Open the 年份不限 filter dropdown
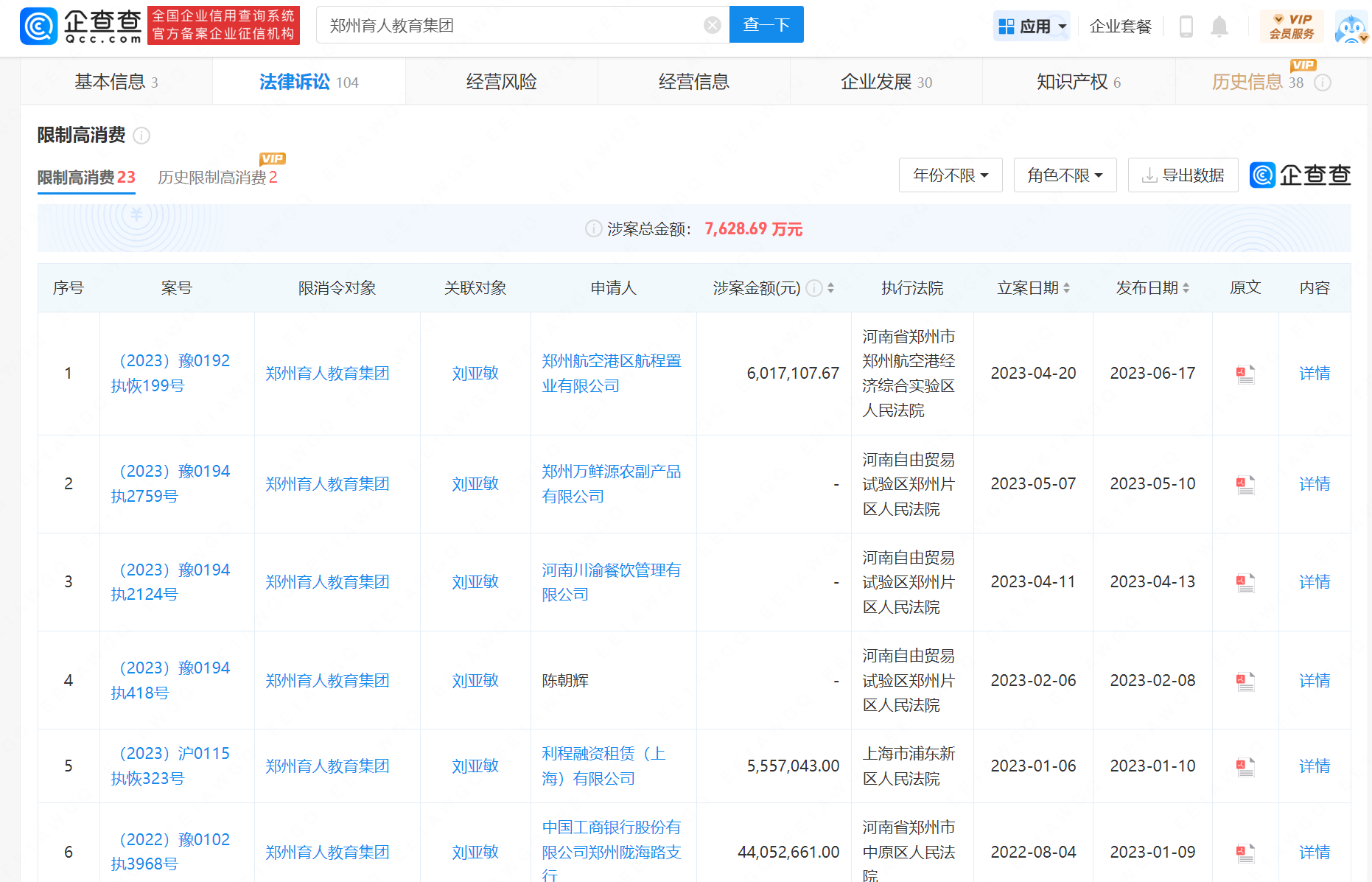Viewport: 1372px width, 882px height. 951,175
